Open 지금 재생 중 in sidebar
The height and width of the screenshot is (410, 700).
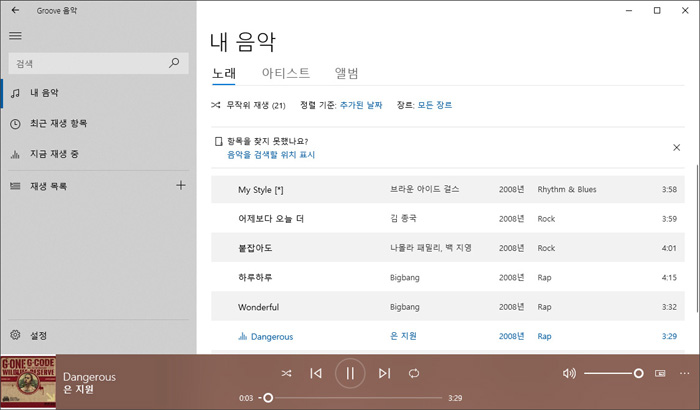98,154
